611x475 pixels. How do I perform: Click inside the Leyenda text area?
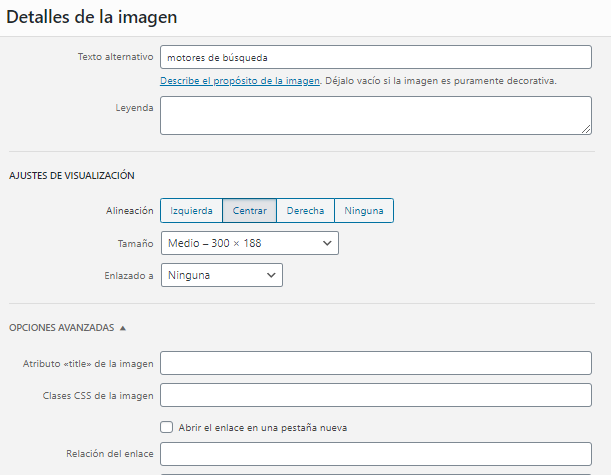pos(375,115)
